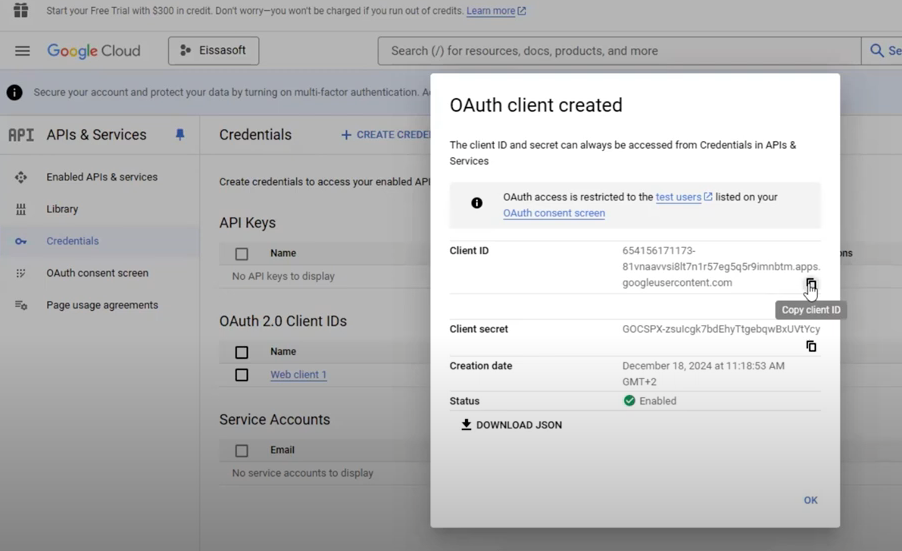Open the Library section
This screenshot has width=902, height=551.
[x=62, y=209]
